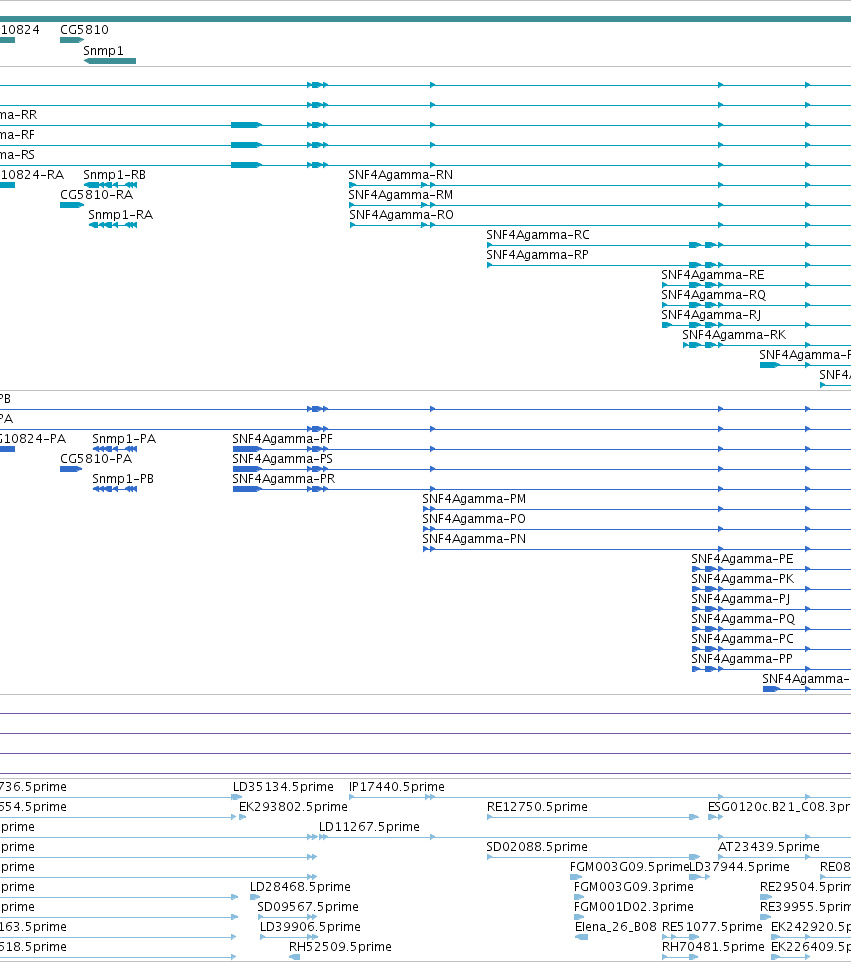Select the CG5810 gene feature
The width and height of the screenshot is (851, 962).
click(x=71, y=40)
